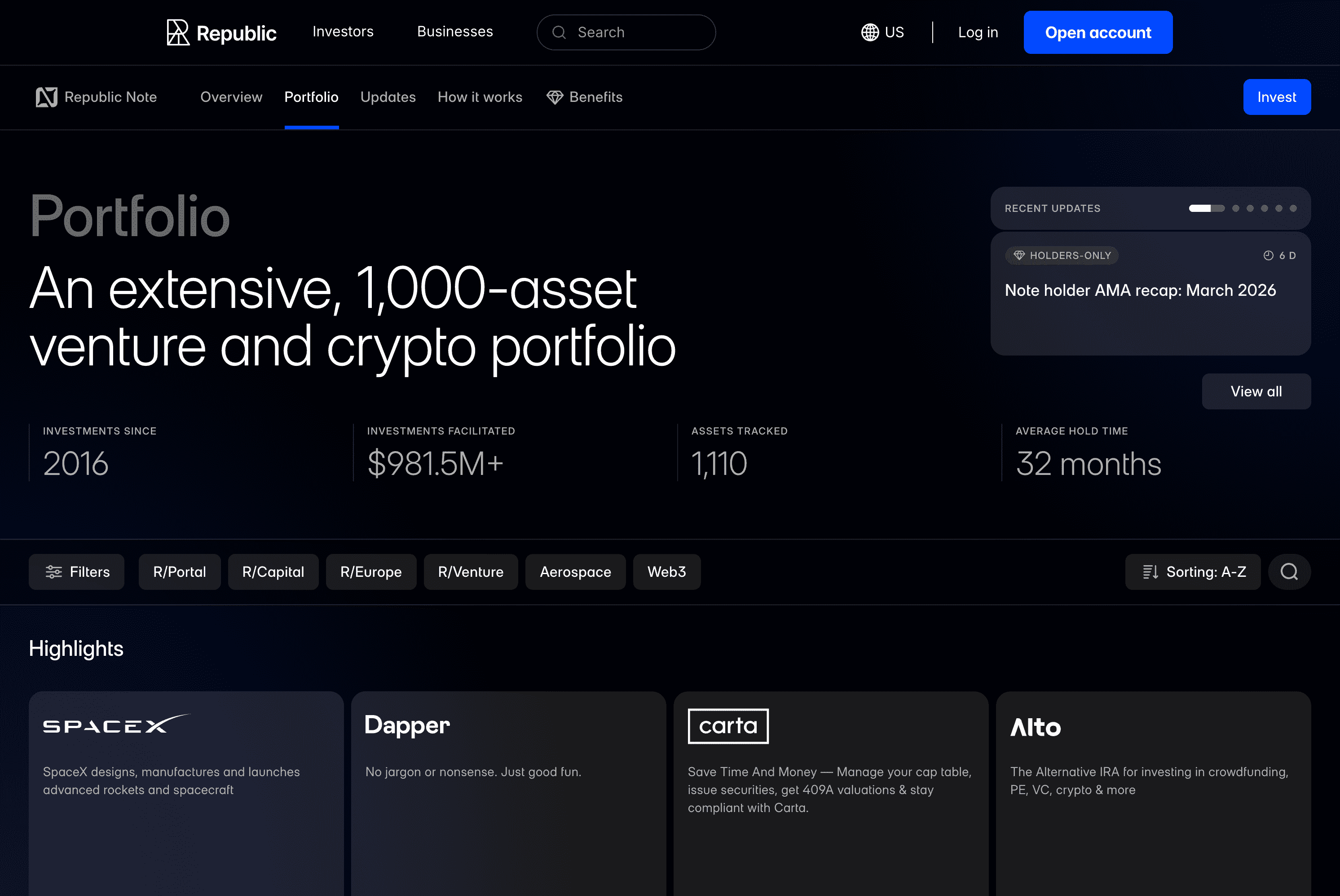
Task: Toggle the Web3 filter chip
Action: click(x=666, y=572)
